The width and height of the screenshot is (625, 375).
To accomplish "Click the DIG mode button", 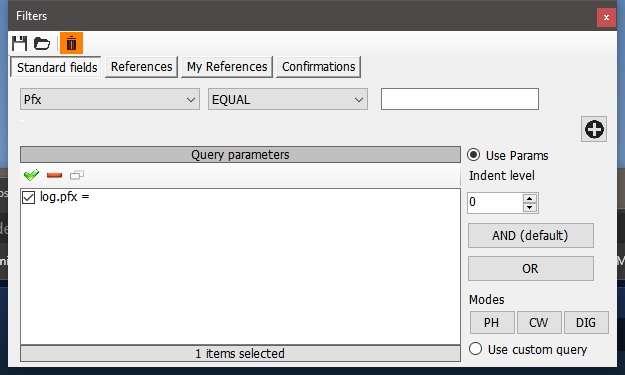I will point(586,322).
